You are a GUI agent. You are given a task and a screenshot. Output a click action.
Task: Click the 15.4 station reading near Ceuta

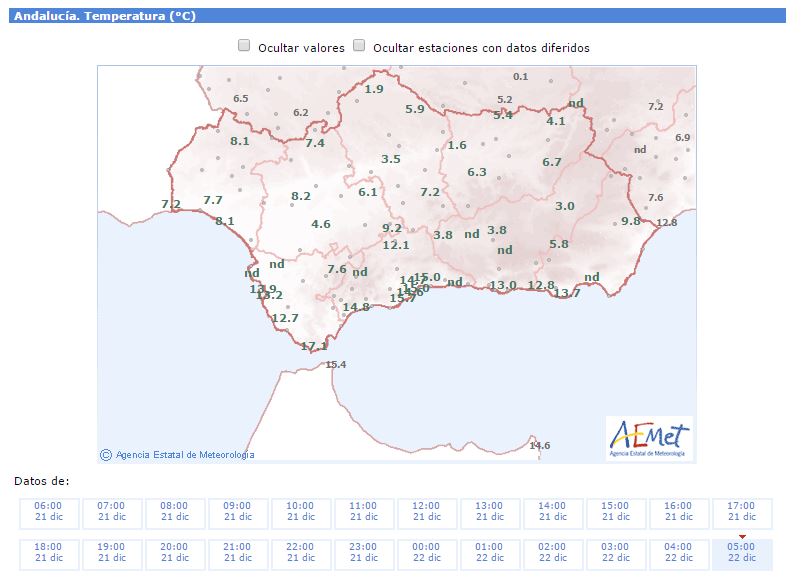click(336, 365)
